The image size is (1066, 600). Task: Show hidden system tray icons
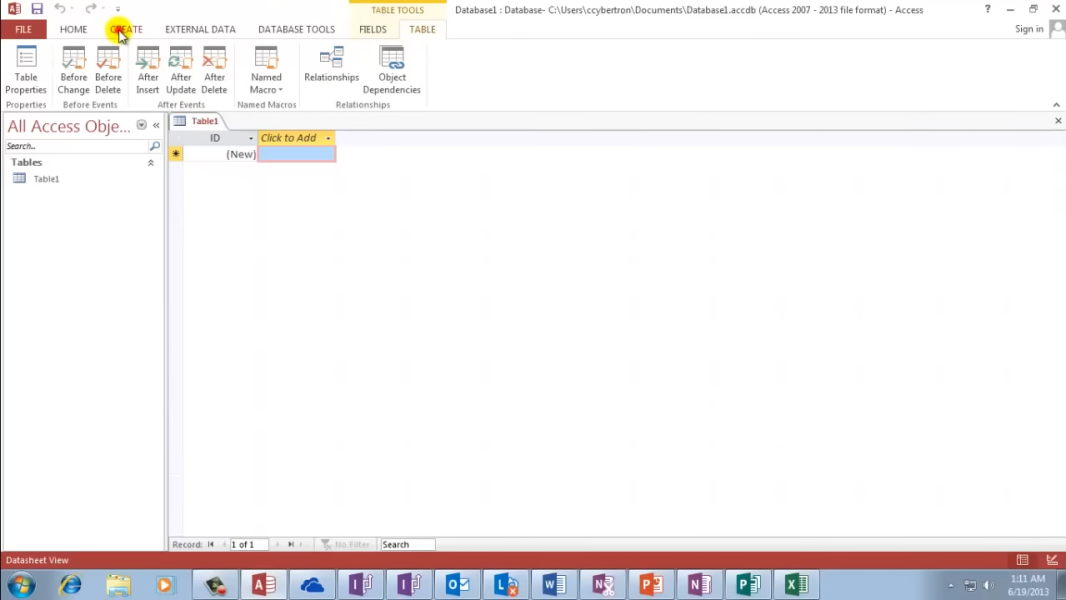pyautogui.click(x=950, y=585)
